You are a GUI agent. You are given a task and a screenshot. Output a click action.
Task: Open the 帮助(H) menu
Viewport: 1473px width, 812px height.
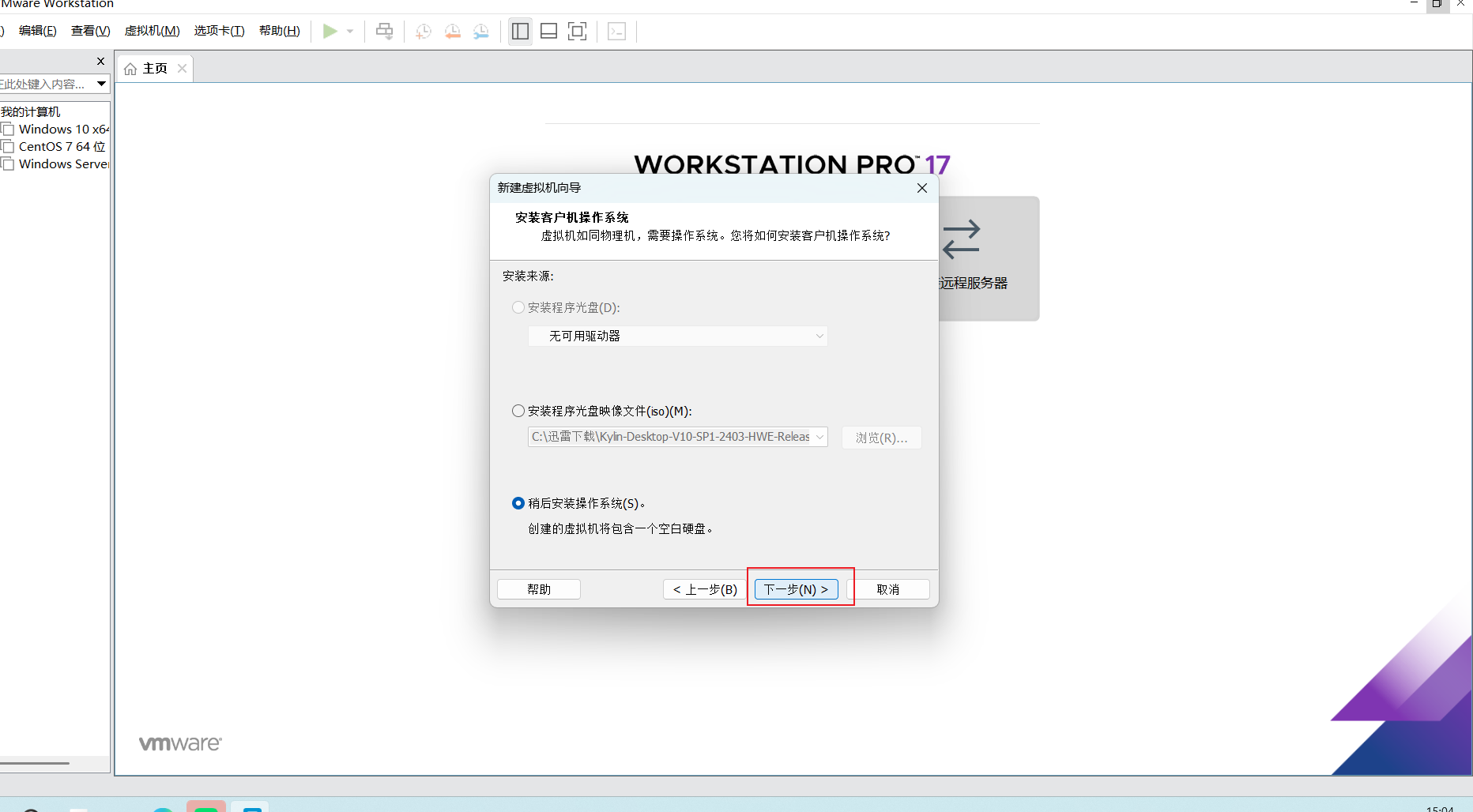coord(280,31)
